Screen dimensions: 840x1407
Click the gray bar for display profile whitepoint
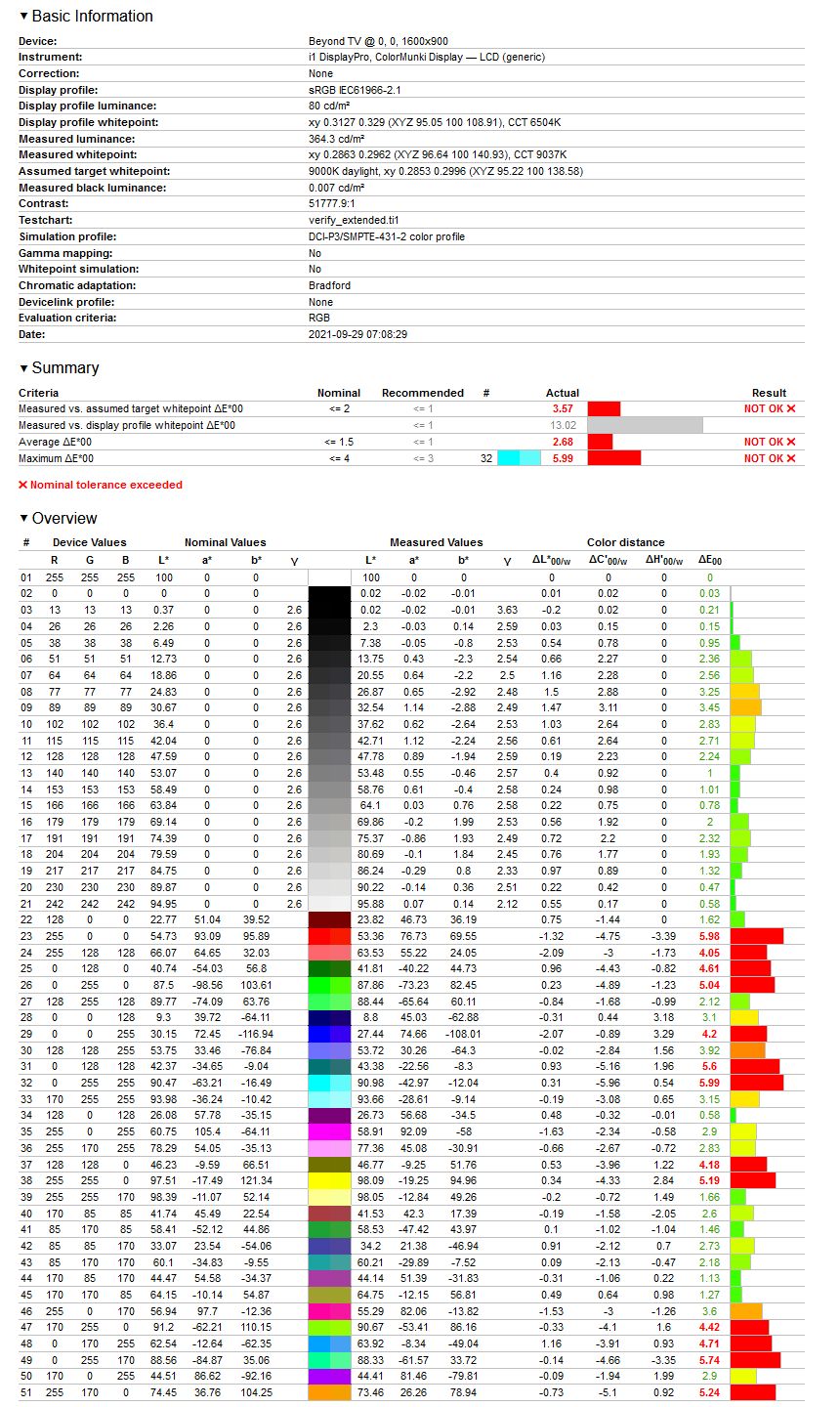(645, 425)
